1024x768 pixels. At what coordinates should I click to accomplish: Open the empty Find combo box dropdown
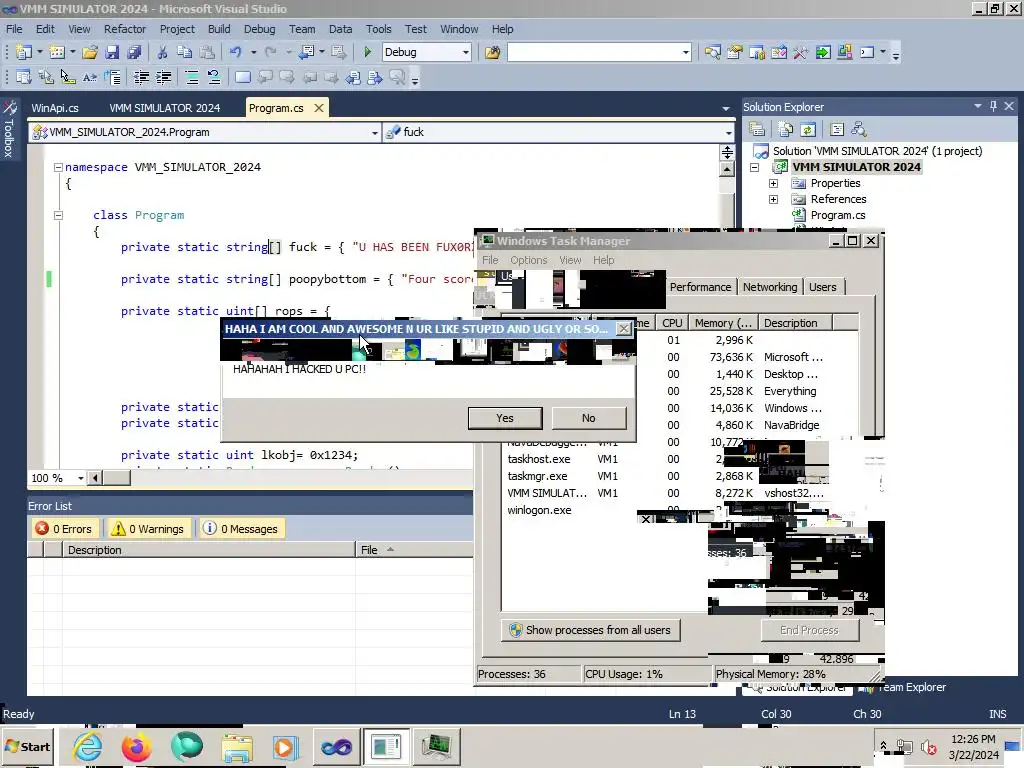pyautogui.click(x=686, y=52)
